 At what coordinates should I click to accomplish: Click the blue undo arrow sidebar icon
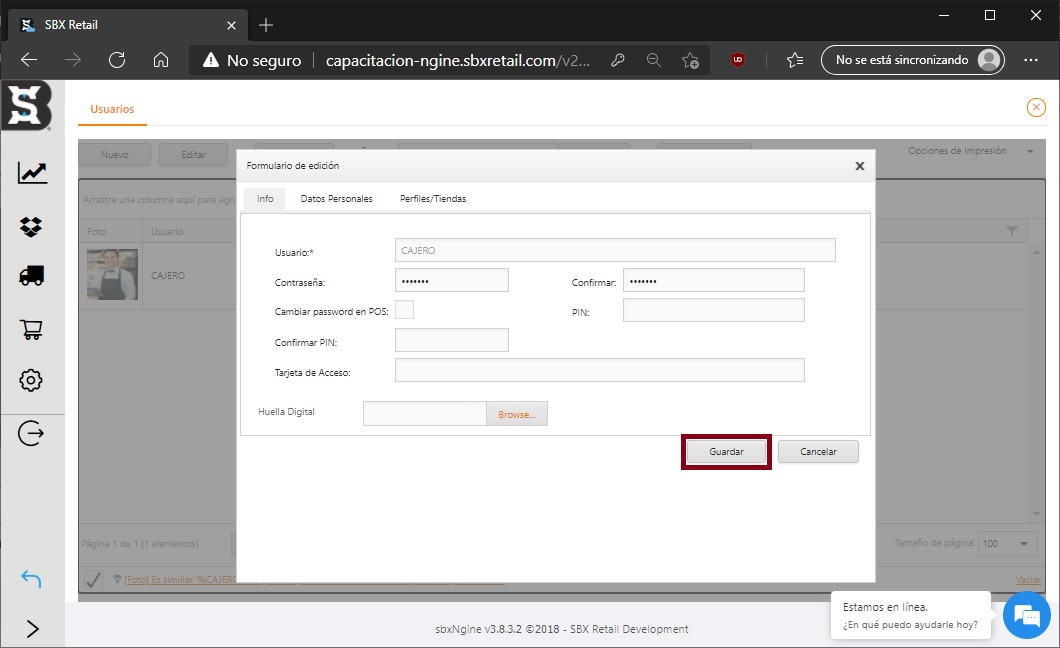click(x=31, y=578)
